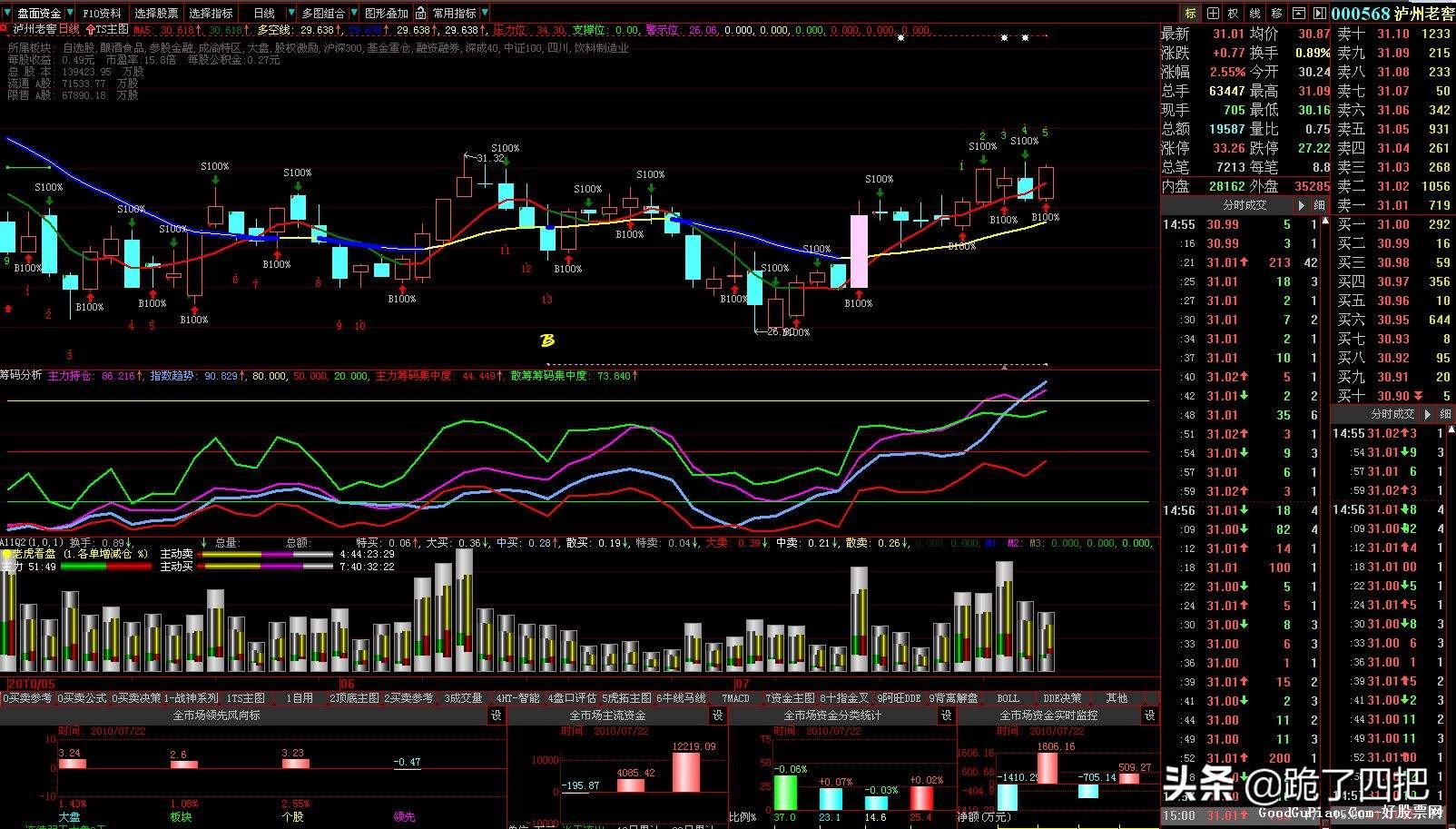Open the 常用指标 menu
Image resolution: width=1456 pixels, height=829 pixels.
tap(455, 14)
